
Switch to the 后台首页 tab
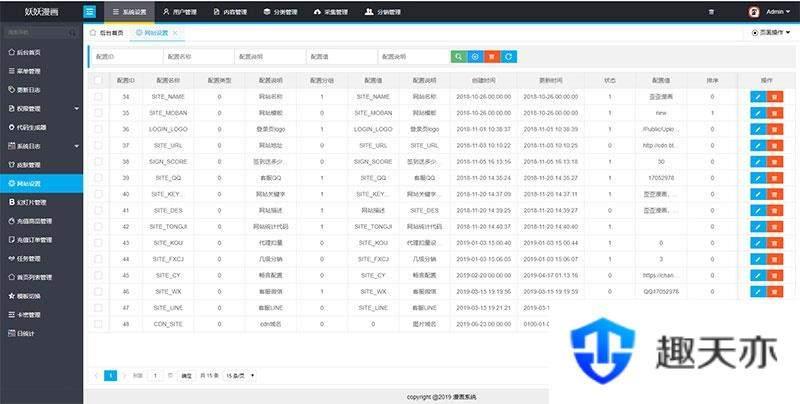pos(107,33)
